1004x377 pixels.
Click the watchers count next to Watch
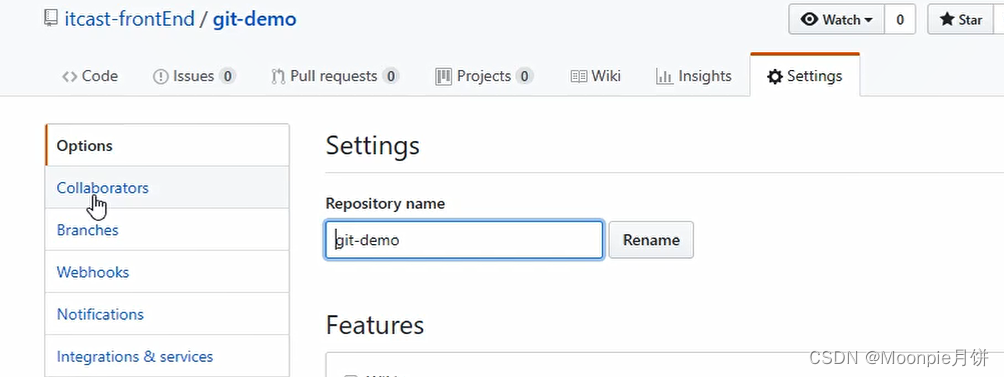pyautogui.click(x=900, y=20)
